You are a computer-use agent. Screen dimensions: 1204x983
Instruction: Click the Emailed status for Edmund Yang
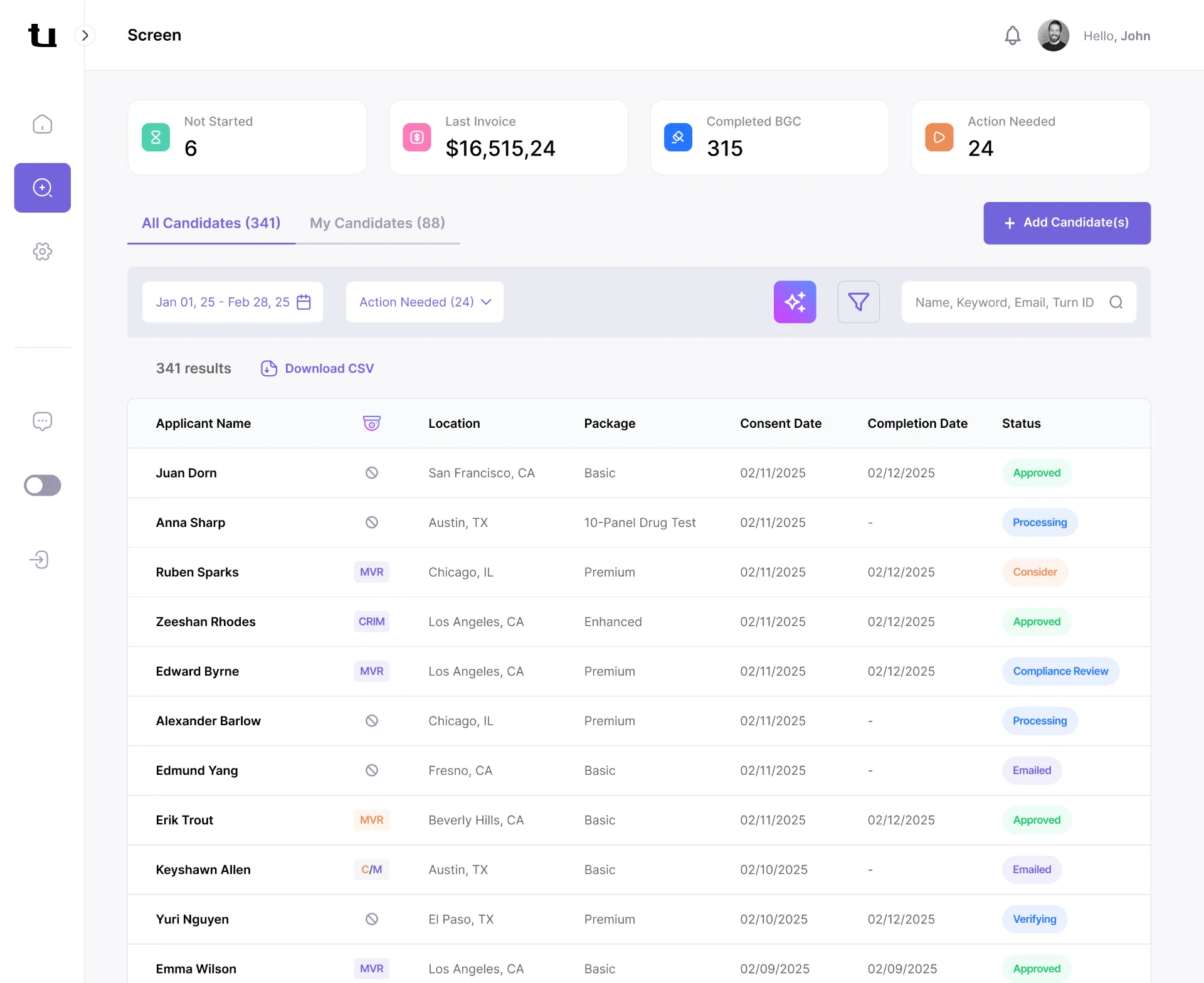point(1032,770)
